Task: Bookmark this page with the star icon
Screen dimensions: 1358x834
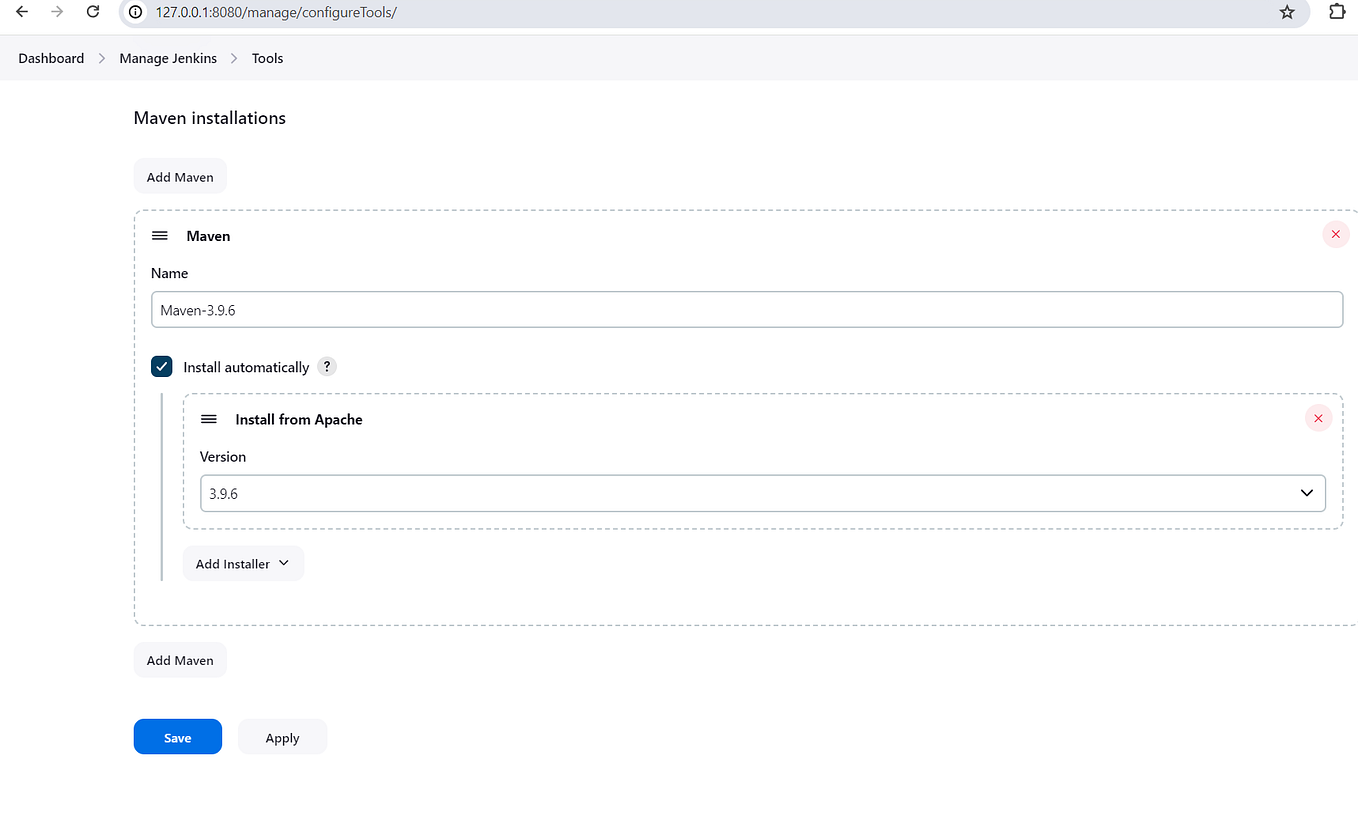Action: coord(1287,12)
